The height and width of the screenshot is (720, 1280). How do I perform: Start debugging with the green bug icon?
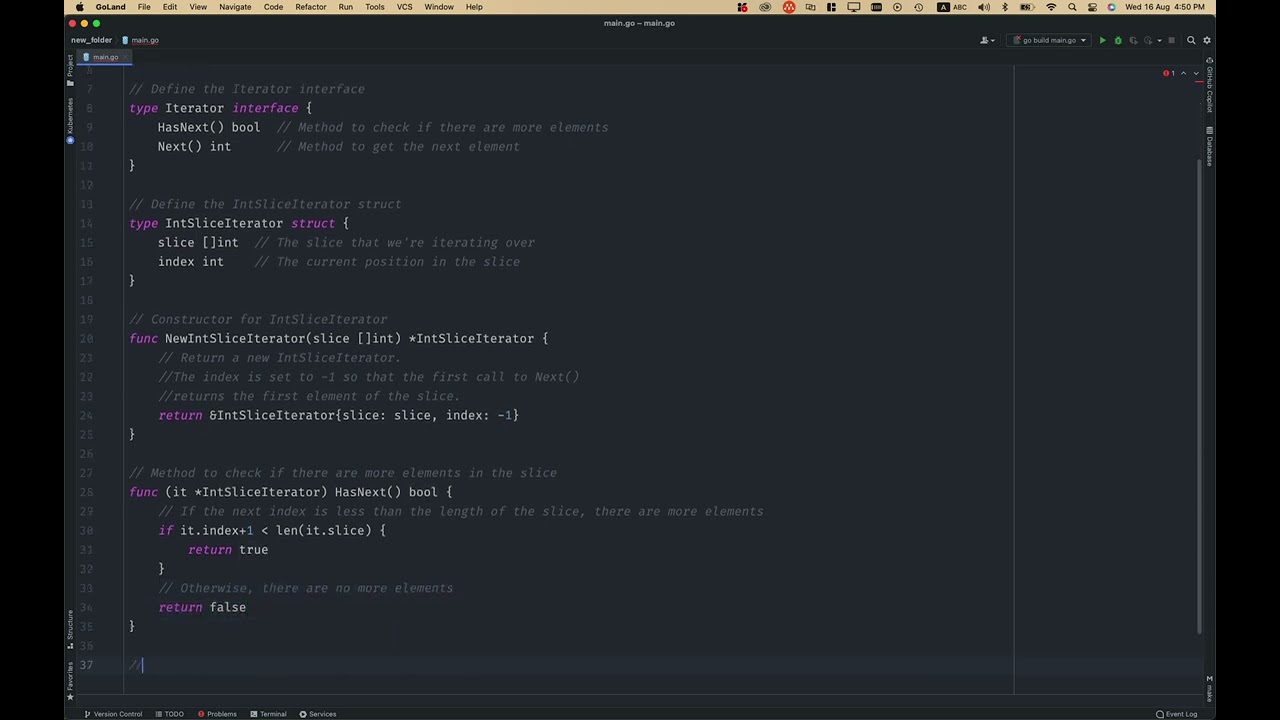[1118, 40]
